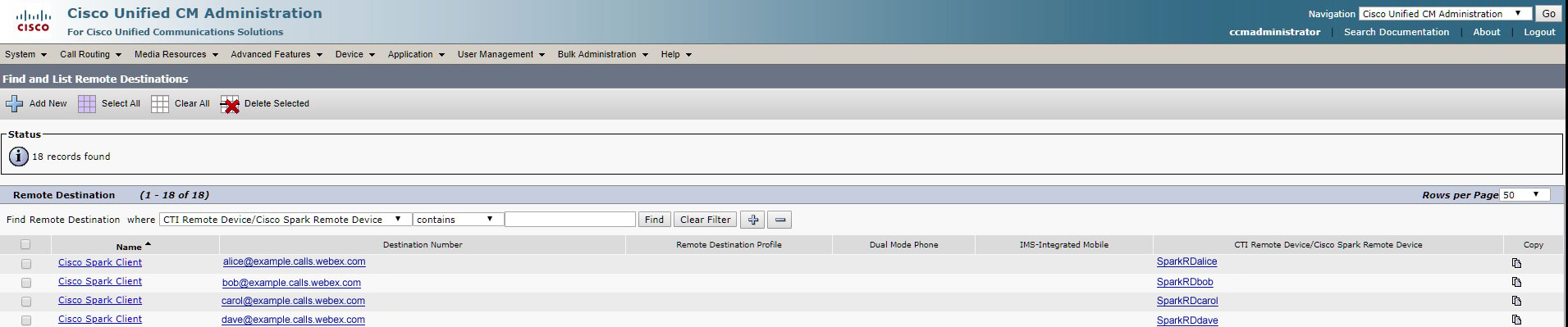Image resolution: width=1568 pixels, height=327 pixels.
Task: Click the Delete Selected label
Action: [277, 104]
